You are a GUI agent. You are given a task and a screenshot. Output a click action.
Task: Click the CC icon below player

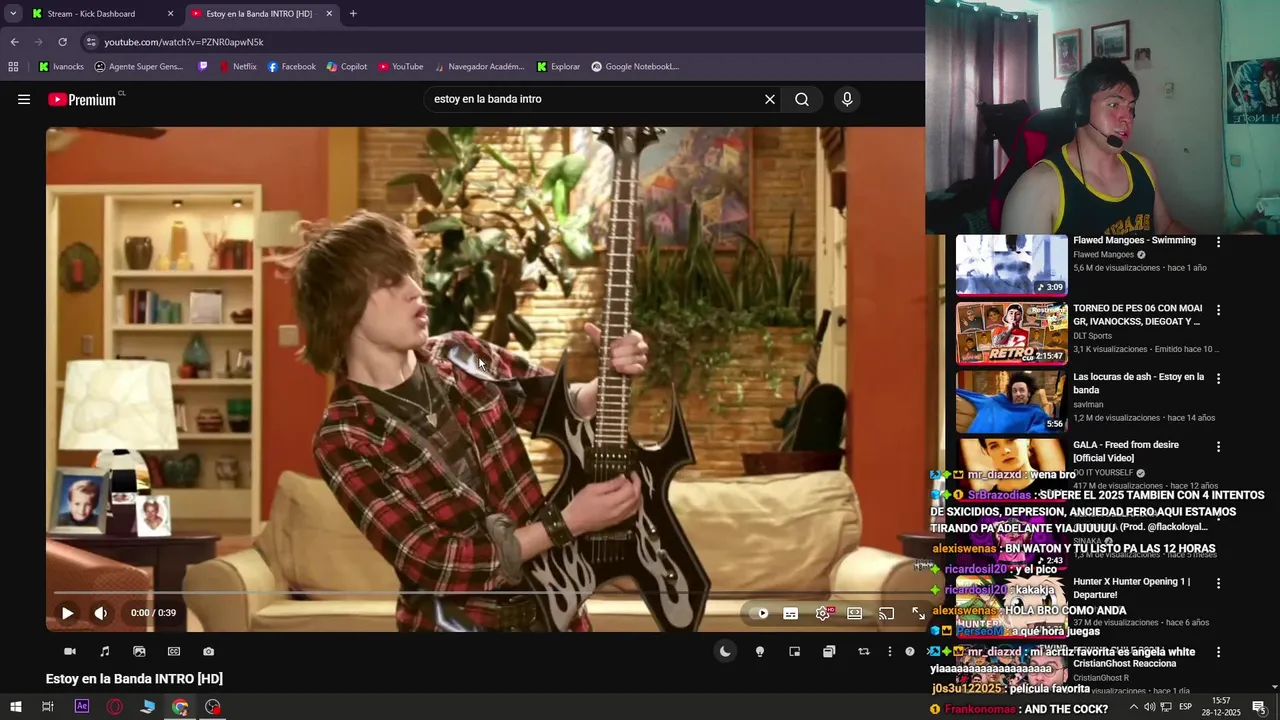pos(174,651)
